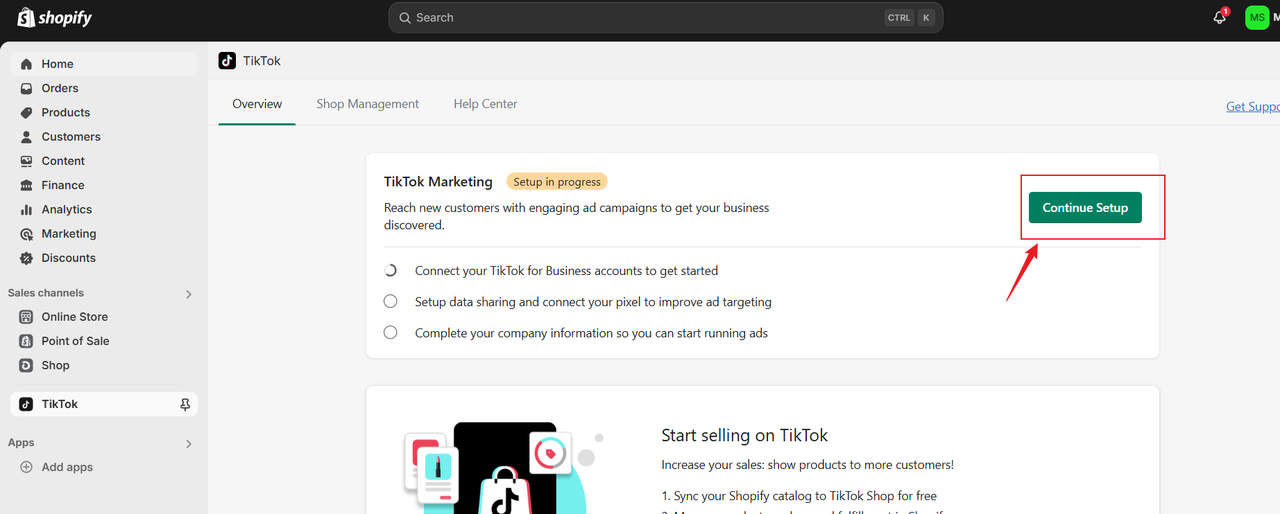The image size is (1280, 514).
Task: Click the Start selling on TikTok heading
Action: click(x=745, y=435)
